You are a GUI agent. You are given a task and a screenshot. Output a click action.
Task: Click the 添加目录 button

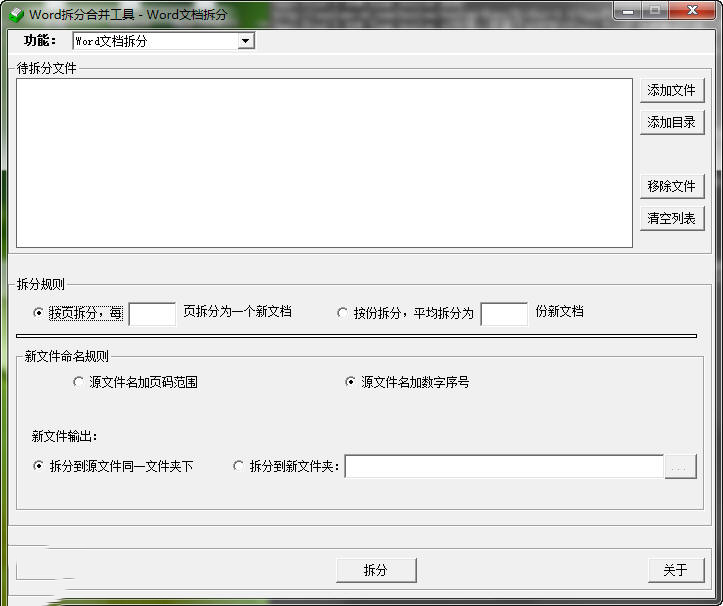672,122
